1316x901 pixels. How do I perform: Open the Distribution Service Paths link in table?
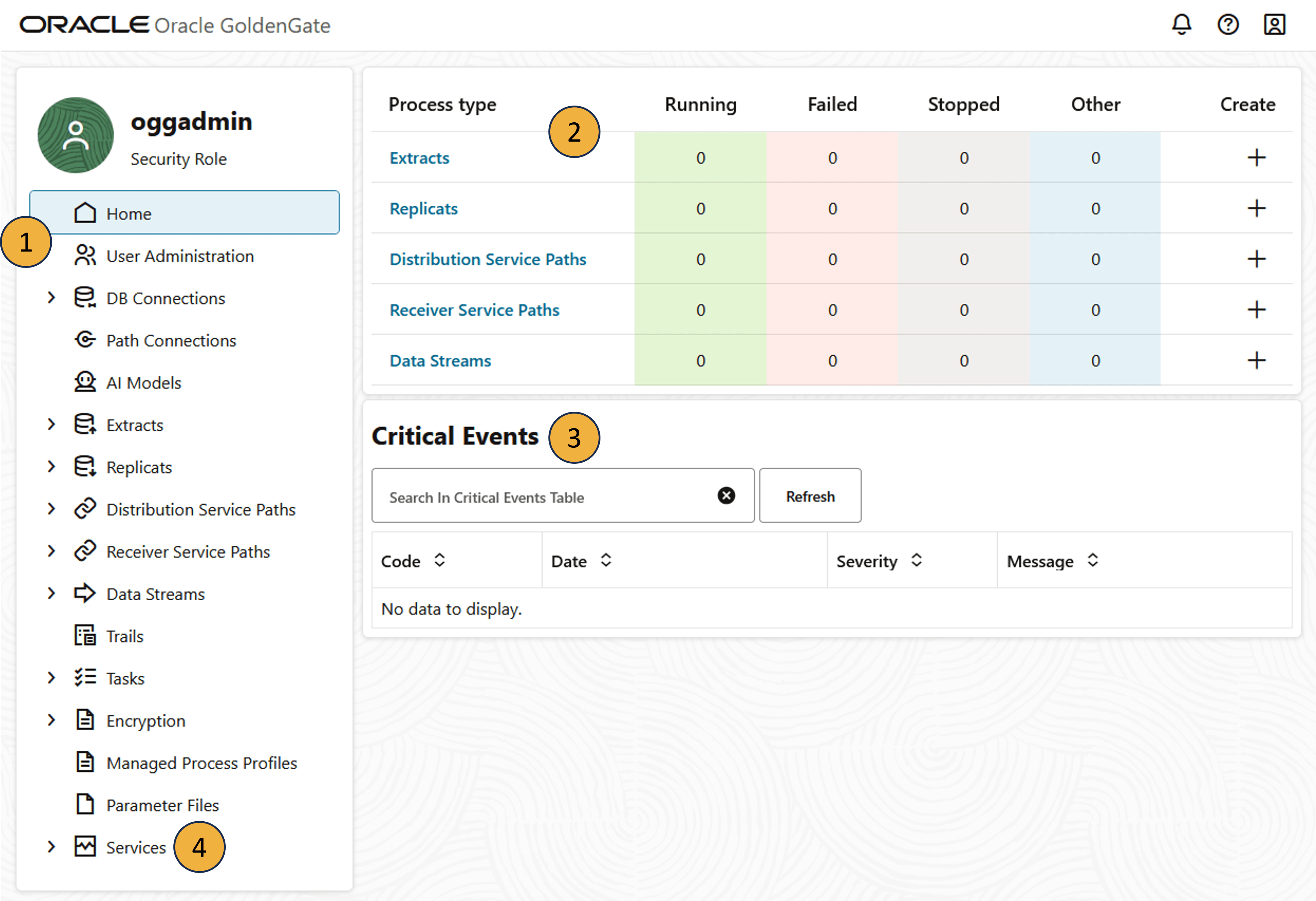click(x=488, y=259)
